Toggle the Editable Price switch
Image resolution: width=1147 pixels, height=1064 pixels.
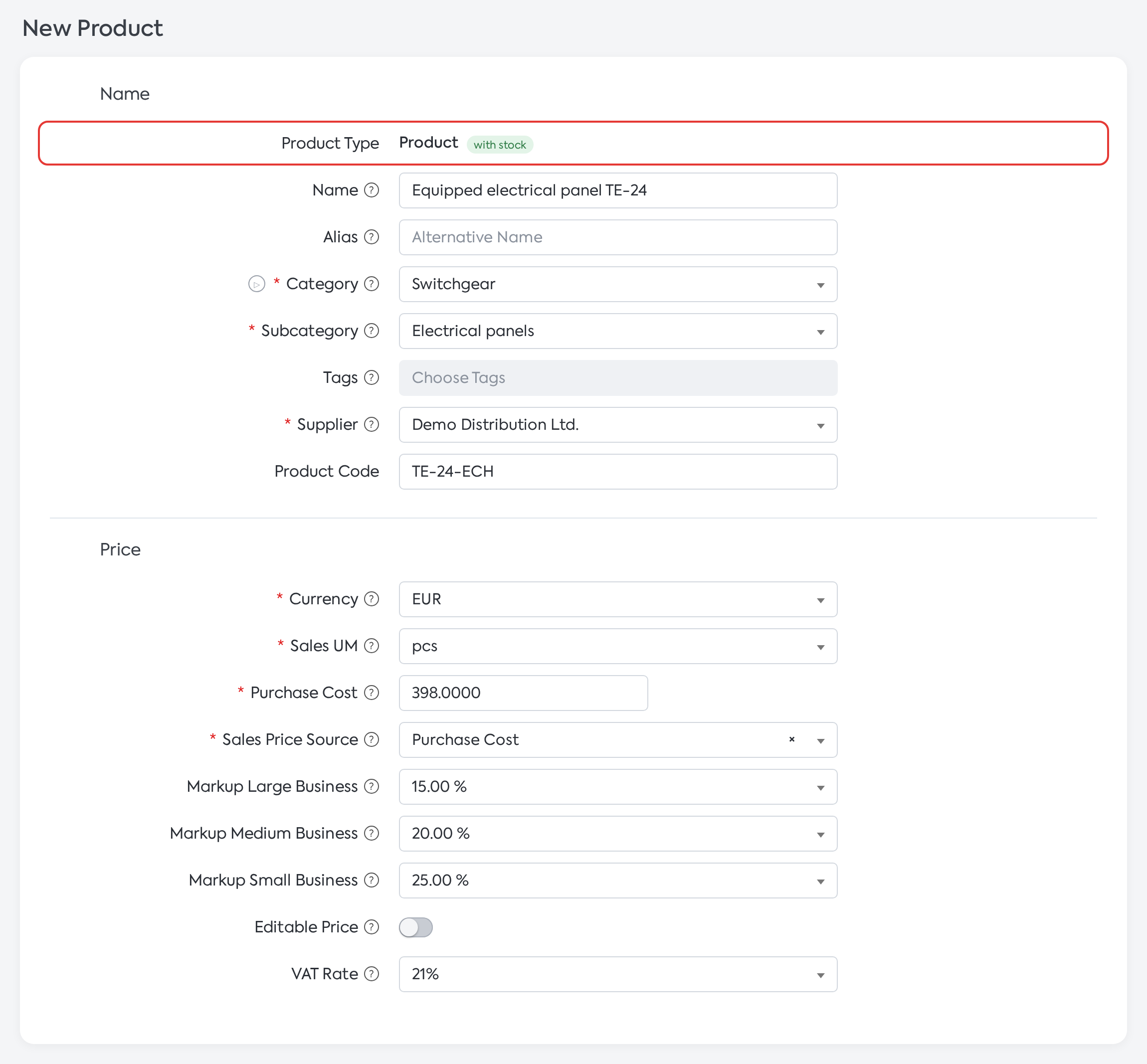416,927
